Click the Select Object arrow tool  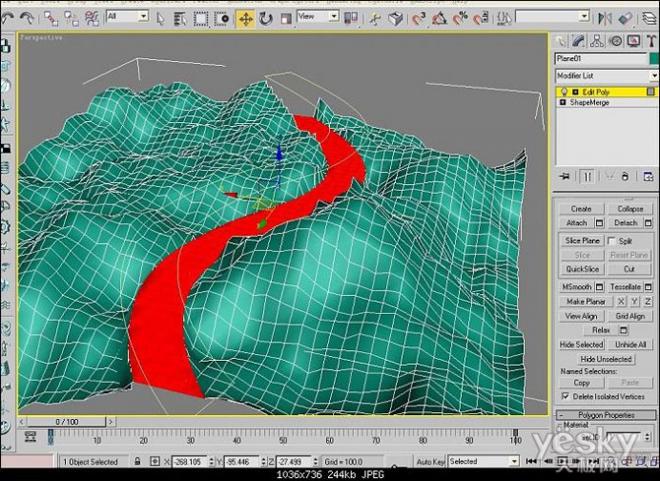(x=160, y=19)
